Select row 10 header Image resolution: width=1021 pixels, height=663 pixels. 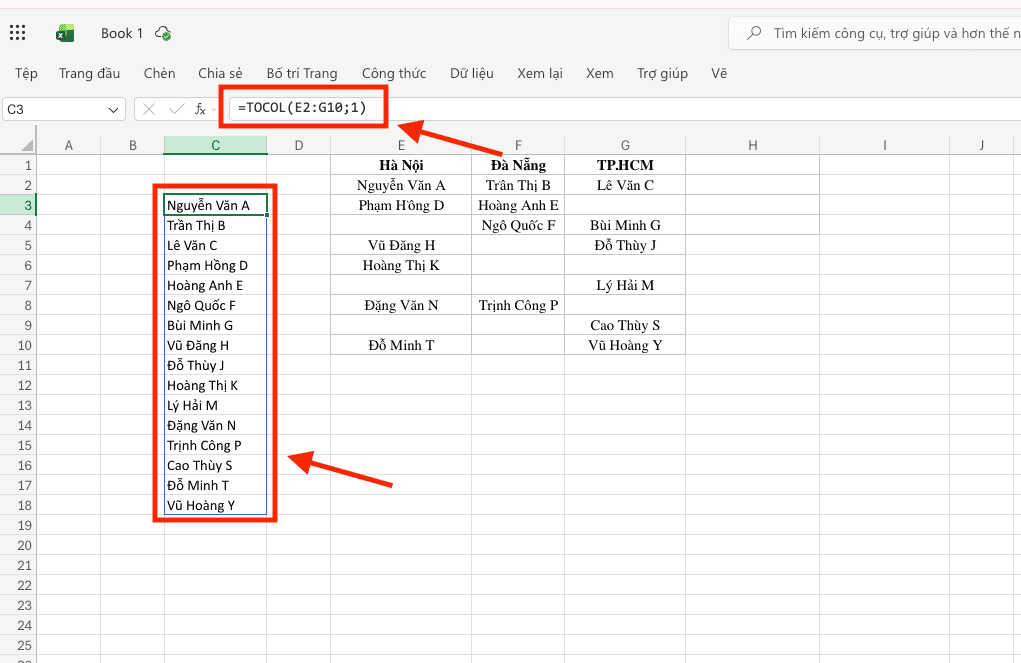[x=18, y=345]
